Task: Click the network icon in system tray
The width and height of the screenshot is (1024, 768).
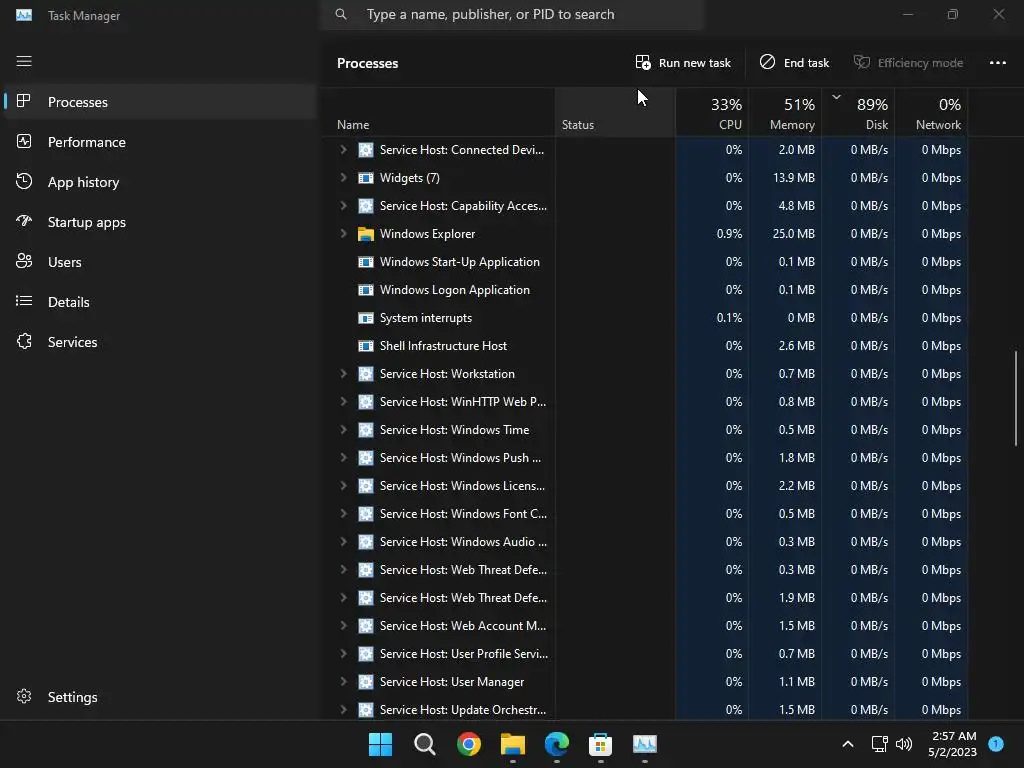Action: (x=879, y=744)
